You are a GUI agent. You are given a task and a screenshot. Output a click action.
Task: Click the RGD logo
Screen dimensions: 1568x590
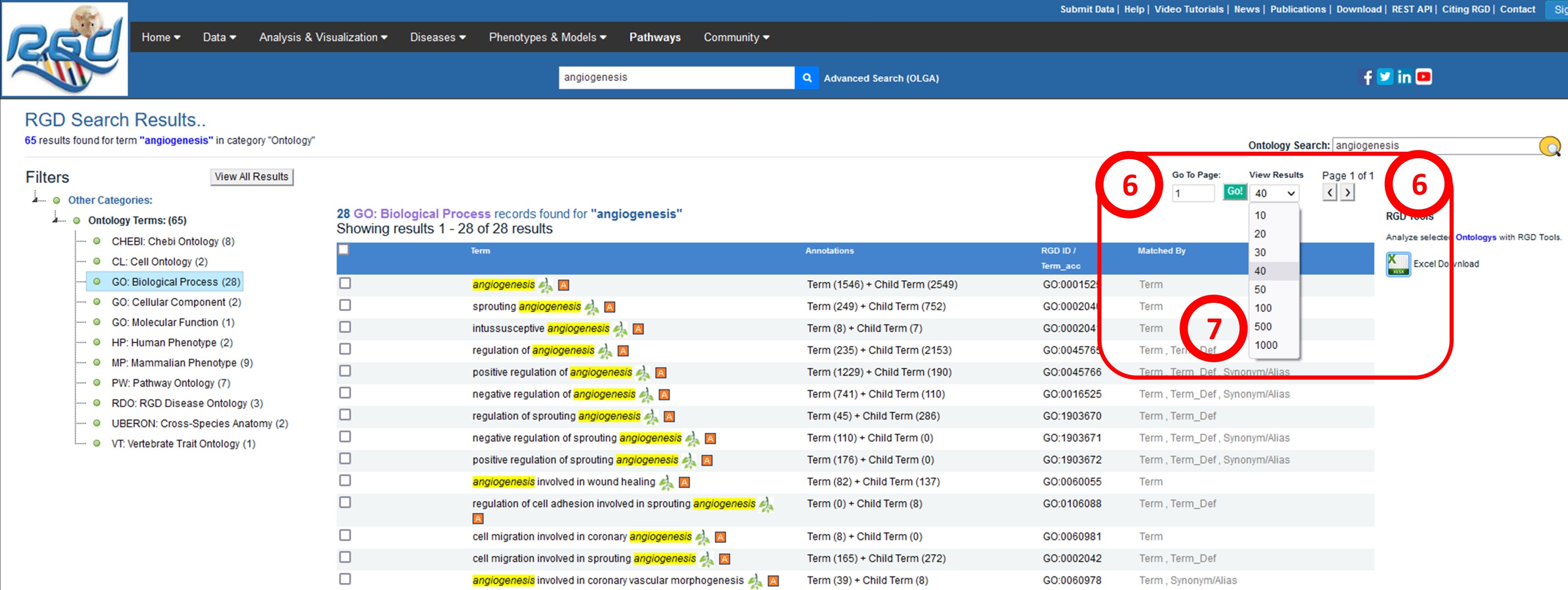65,49
